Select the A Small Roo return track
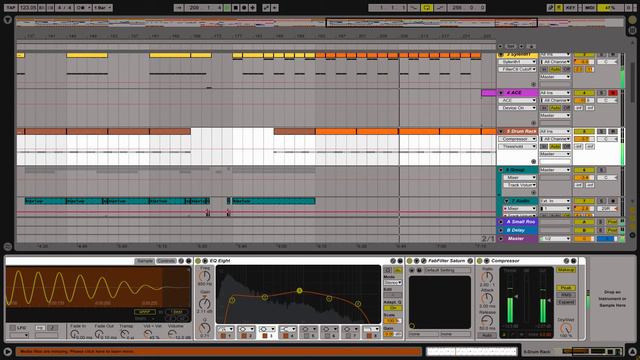This screenshot has width=640, height=360. tap(520, 222)
